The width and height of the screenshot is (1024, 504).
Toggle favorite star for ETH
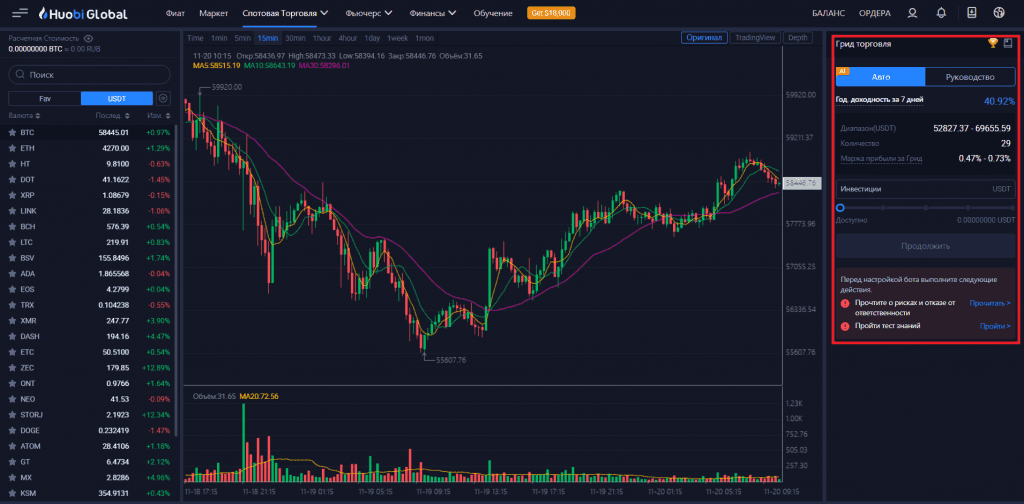[12, 148]
